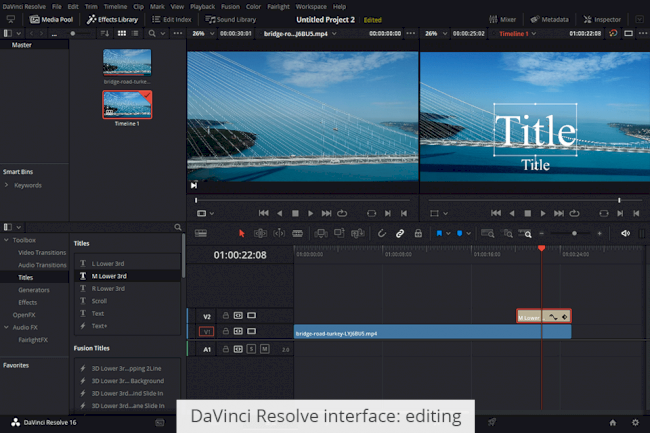The height and width of the screenshot is (433, 650).
Task: Open the marker color dropdown arrow
Action: point(468,234)
